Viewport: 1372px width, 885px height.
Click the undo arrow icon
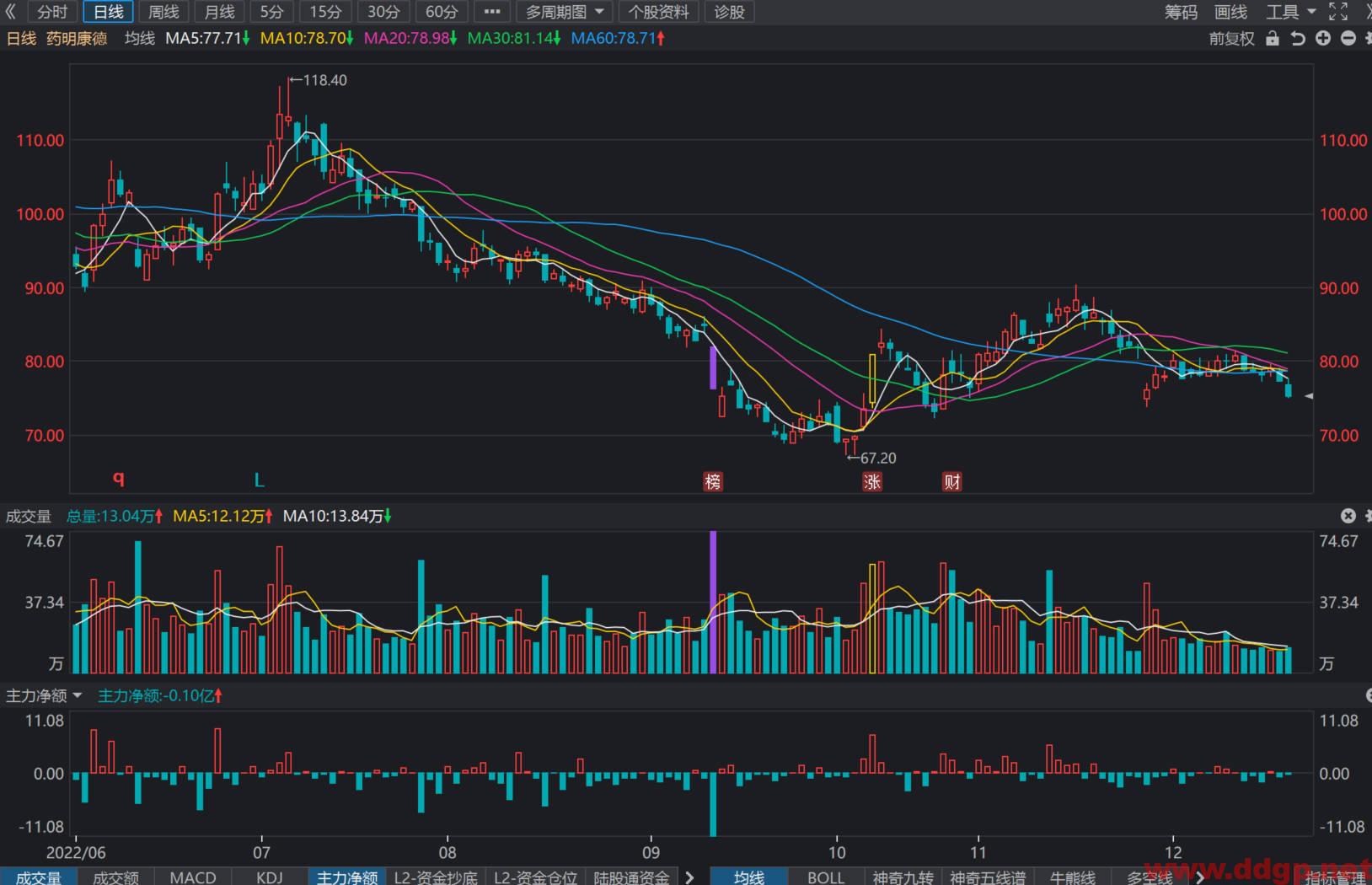pos(1298,39)
